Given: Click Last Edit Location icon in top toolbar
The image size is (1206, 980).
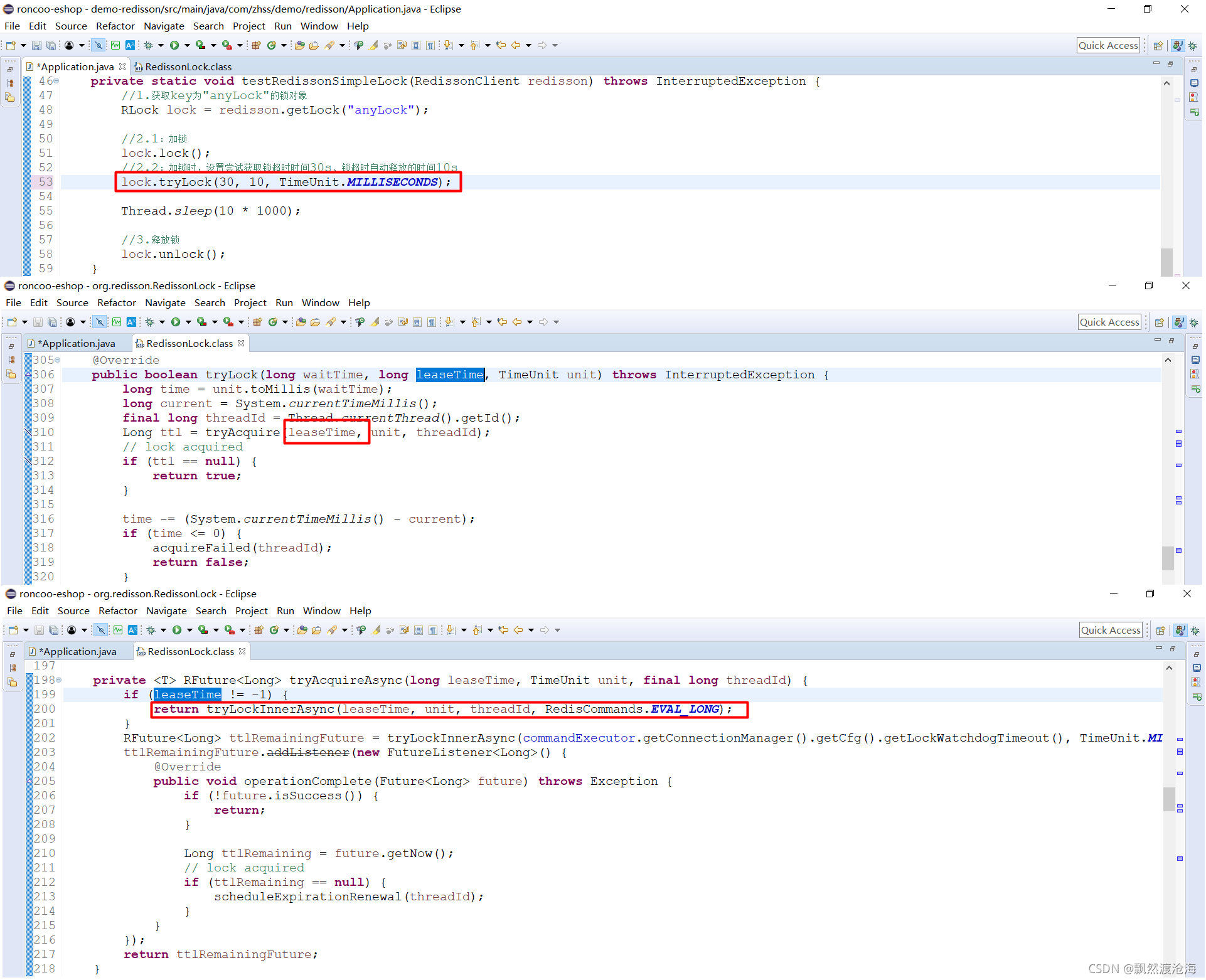Looking at the screenshot, I should tap(501, 45).
